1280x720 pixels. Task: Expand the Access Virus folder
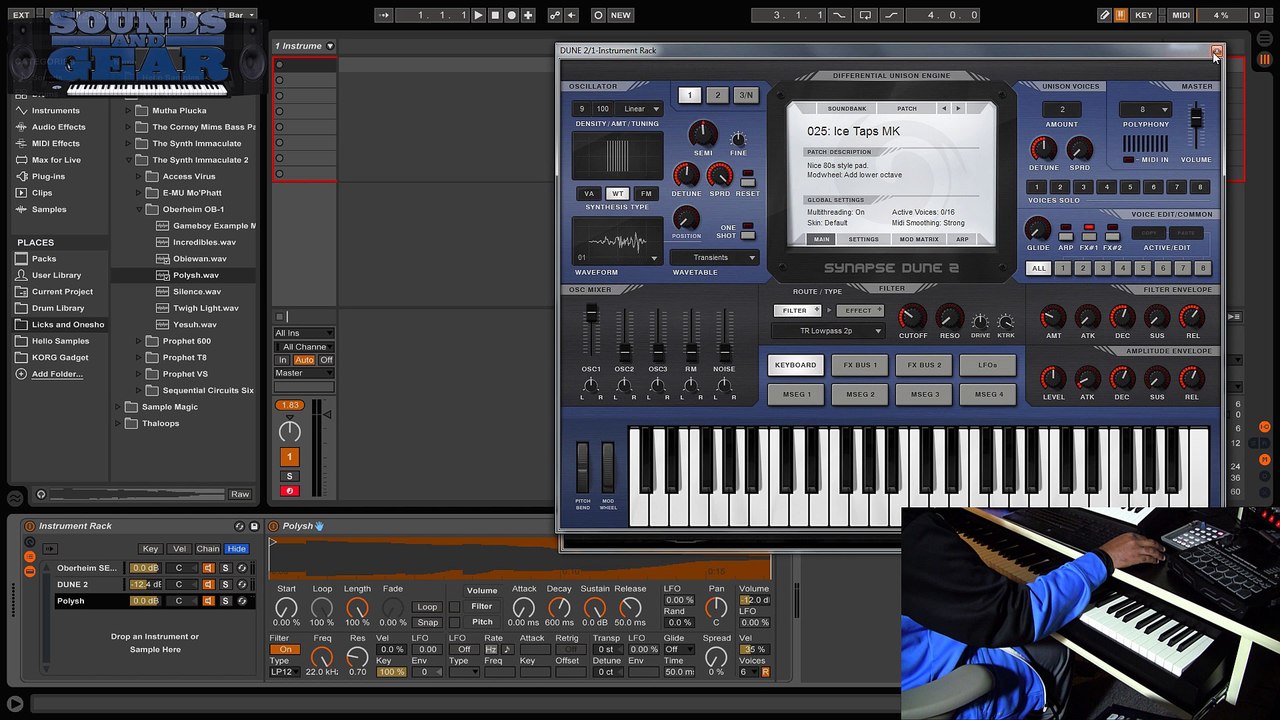click(x=140, y=176)
